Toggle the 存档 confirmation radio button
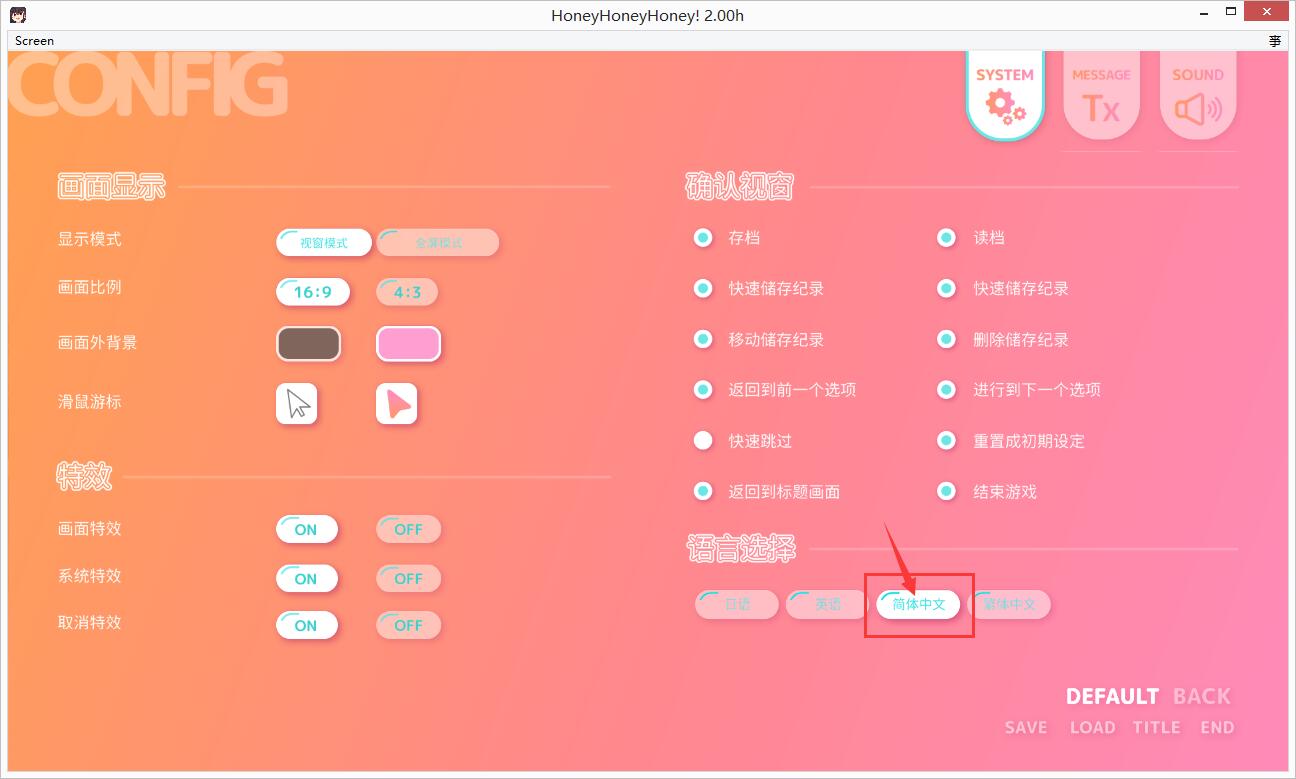Viewport: 1296px width, 779px height. 704,238
